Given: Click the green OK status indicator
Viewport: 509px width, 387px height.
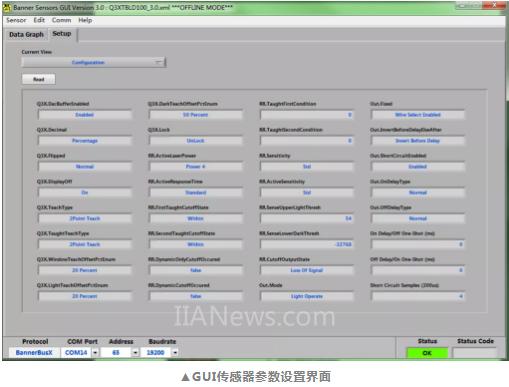Looking at the screenshot, I should [427, 353].
